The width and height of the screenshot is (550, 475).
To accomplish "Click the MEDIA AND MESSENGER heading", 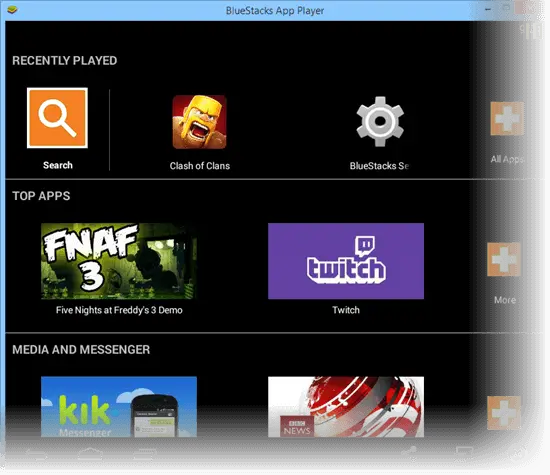I will pyautogui.click(x=81, y=349).
